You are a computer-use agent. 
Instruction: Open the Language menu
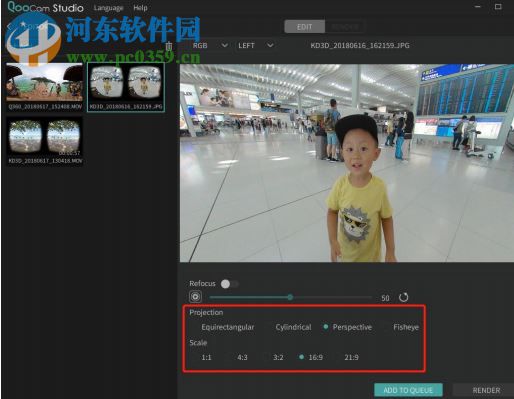pyautogui.click(x=108, y=8)
